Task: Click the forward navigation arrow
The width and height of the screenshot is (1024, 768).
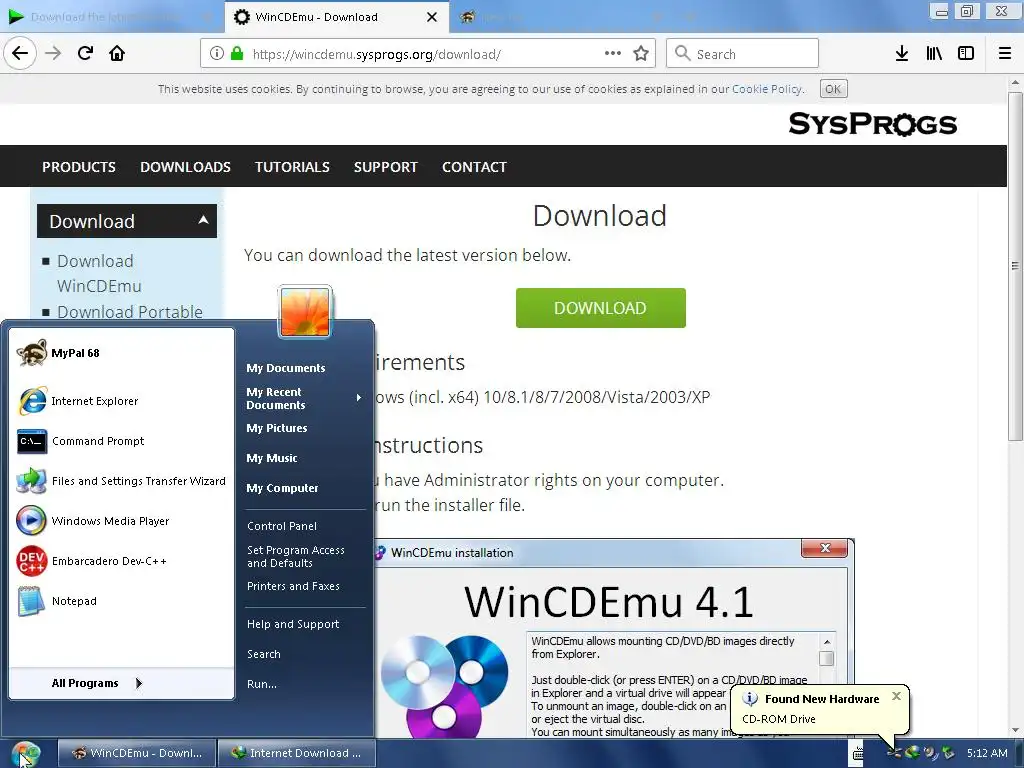Action: (53, 54)
